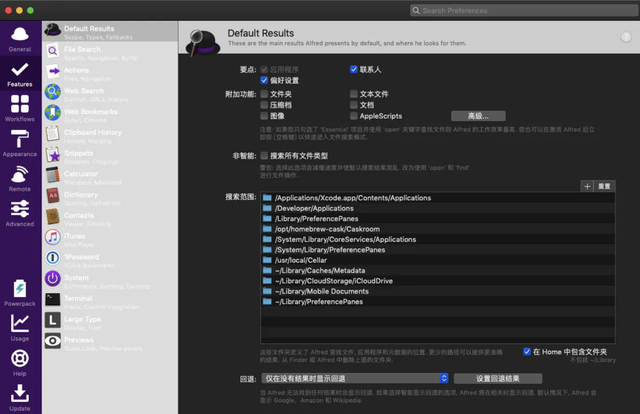This screenshot has width=640, height=414.
Task: Select the Actions arrow icon
Action: 53,72
